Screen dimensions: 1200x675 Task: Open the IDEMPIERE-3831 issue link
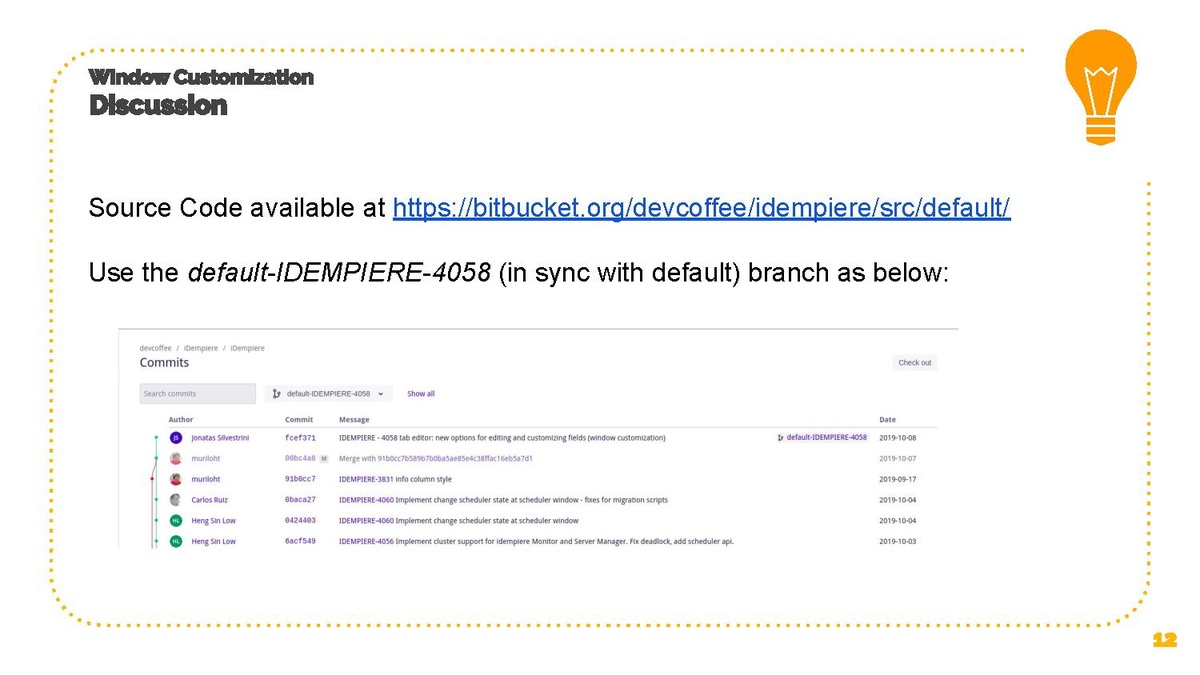[366, 479]
